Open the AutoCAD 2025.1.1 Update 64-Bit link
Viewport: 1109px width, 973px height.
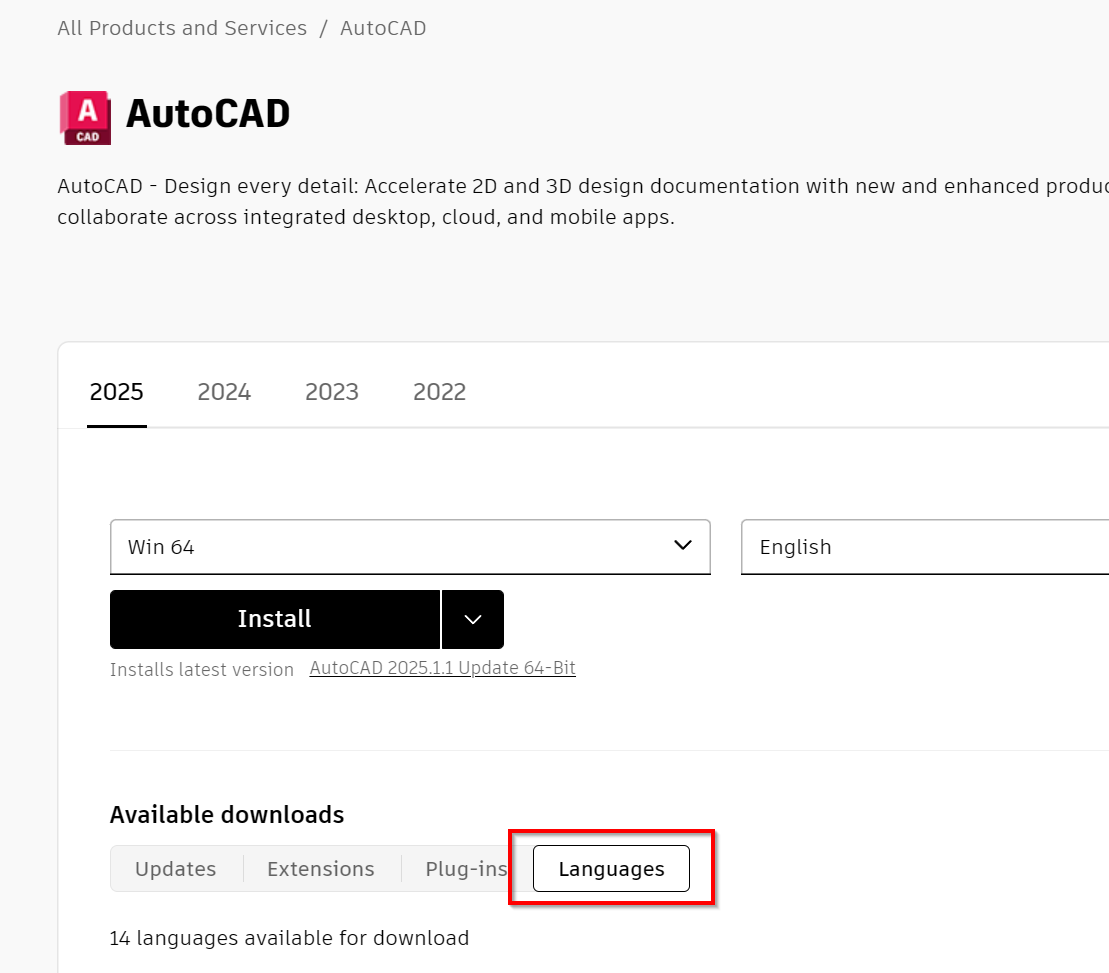tap(442, 667)
